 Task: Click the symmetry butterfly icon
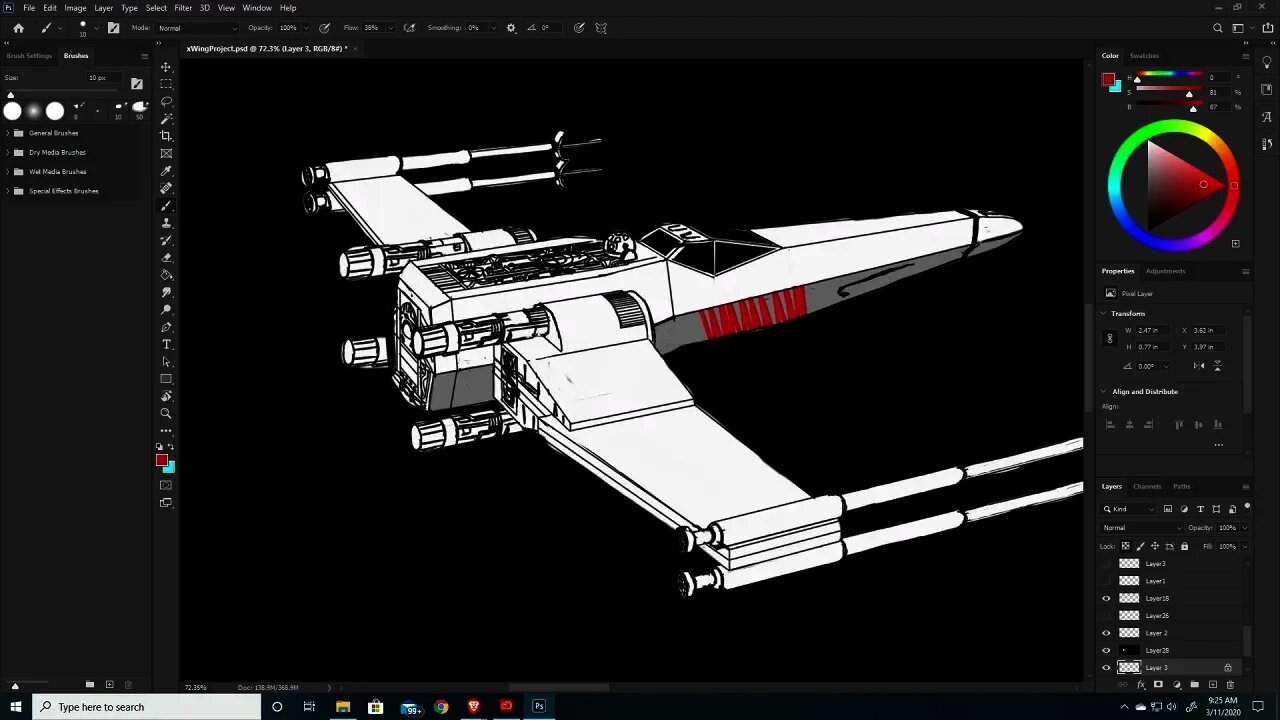601,28
